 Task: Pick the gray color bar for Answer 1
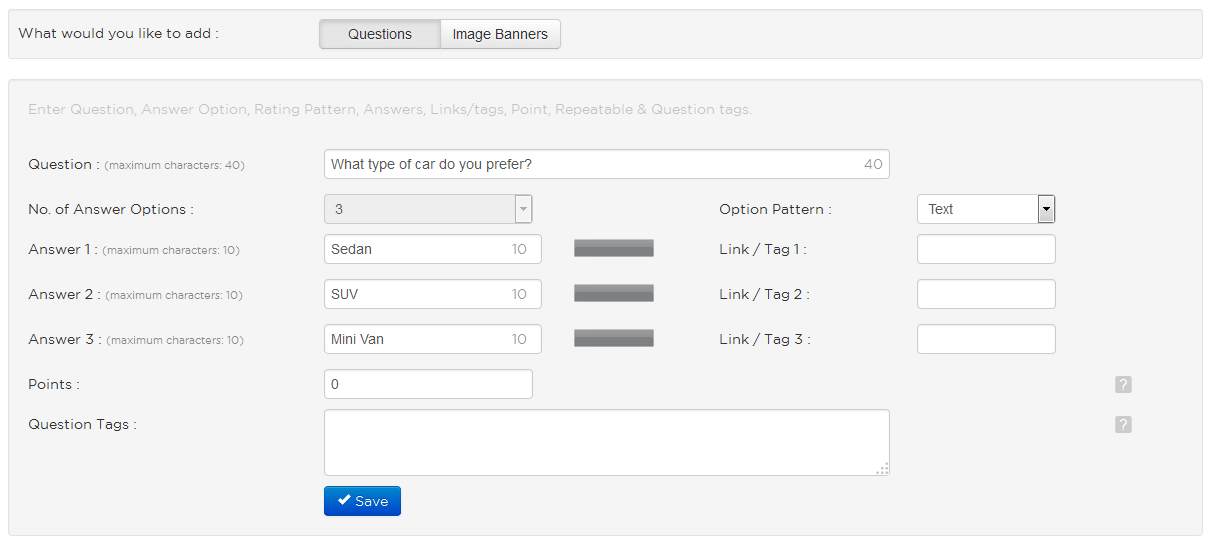(x=614, y=248)
